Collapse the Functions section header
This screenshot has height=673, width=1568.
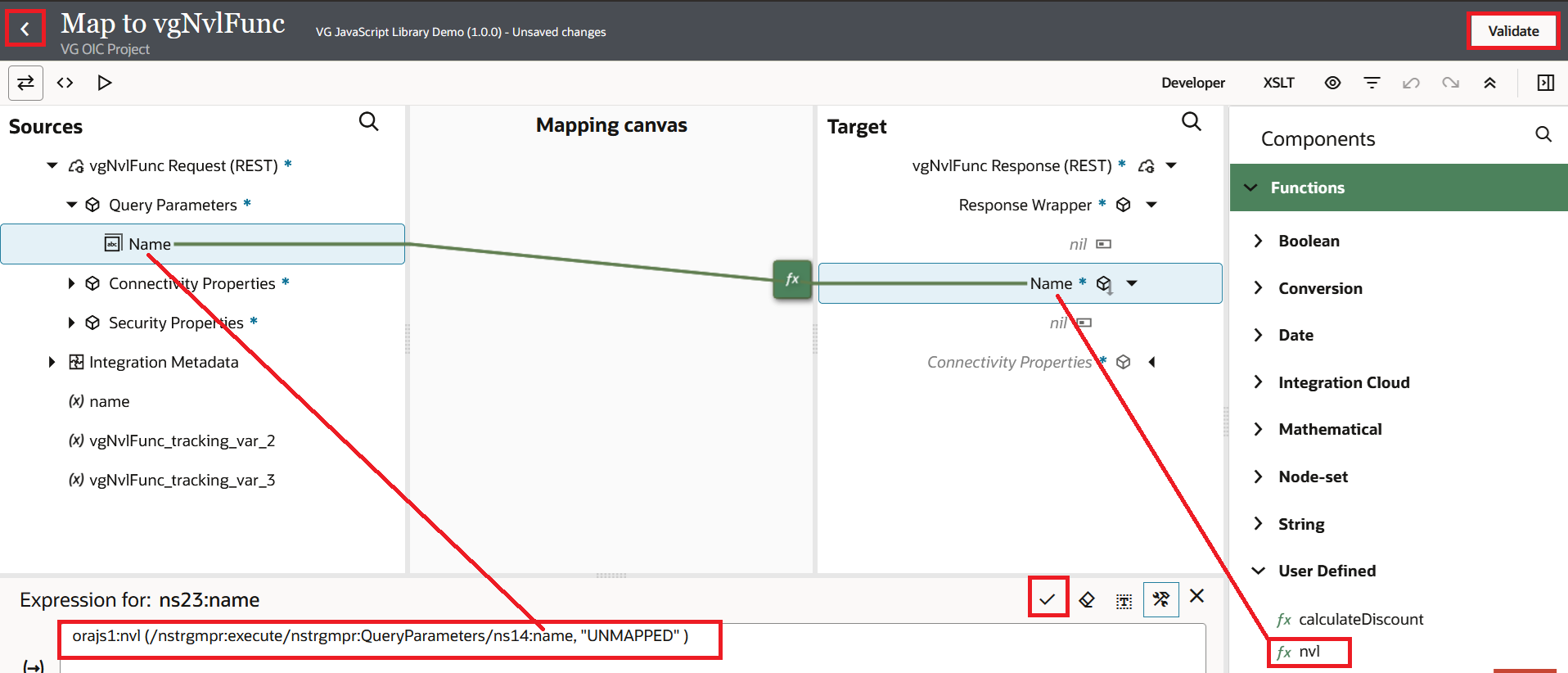pyautogui.click(x=1250, y=187)
